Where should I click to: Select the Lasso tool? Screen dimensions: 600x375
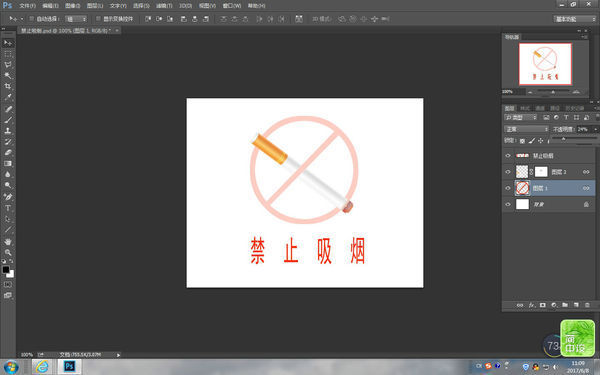[x=8, y=65]
